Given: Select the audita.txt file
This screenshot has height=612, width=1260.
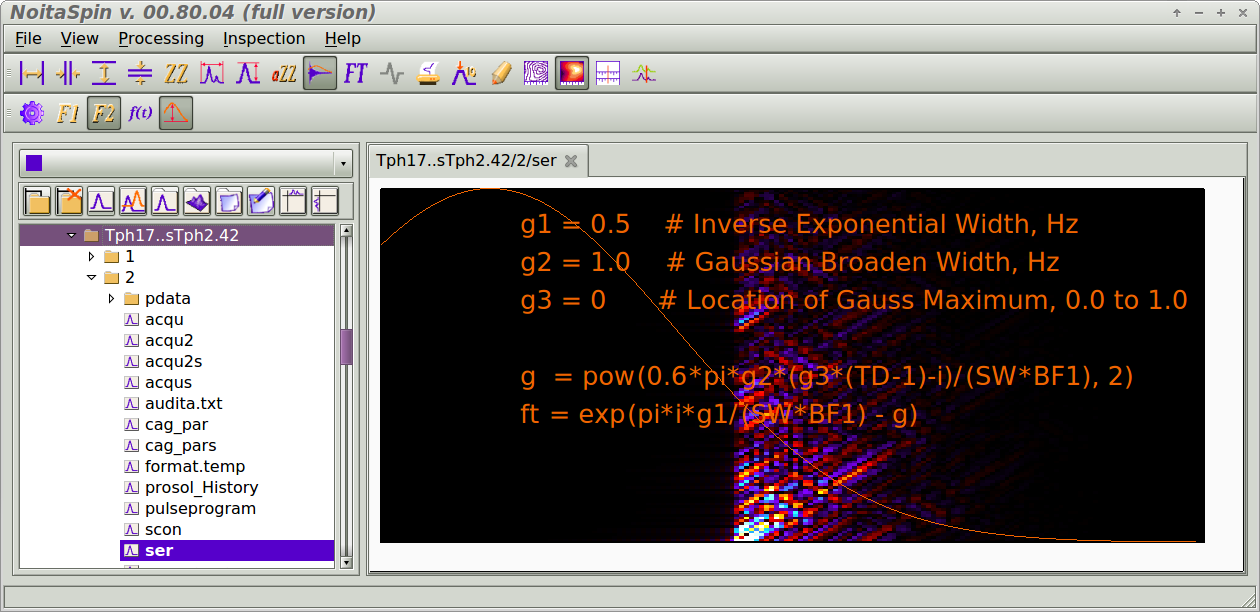Looking at the screenshot, I should pos(183,404).
